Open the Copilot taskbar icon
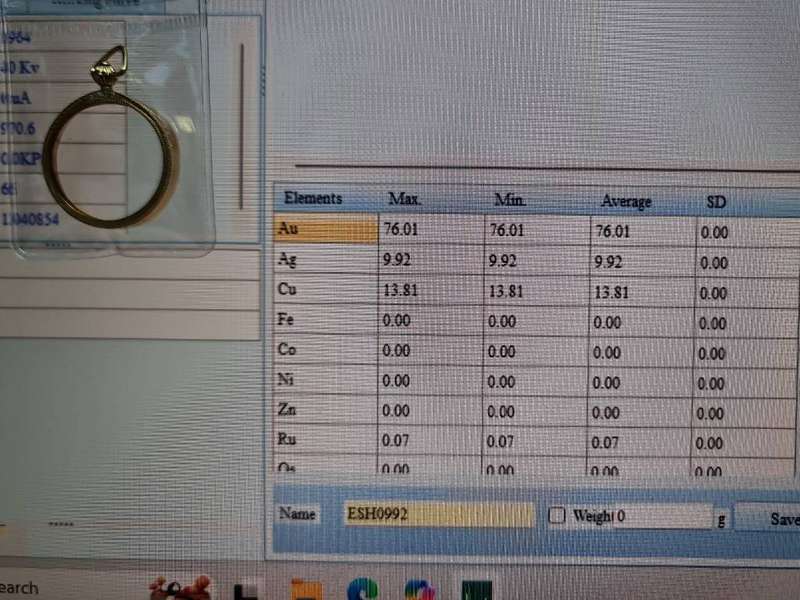 click(x=419, y=590)
